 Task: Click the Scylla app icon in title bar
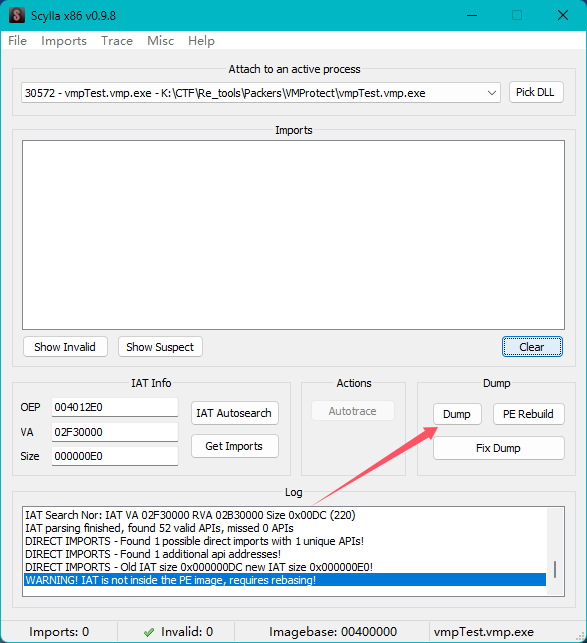pos(17,16)
